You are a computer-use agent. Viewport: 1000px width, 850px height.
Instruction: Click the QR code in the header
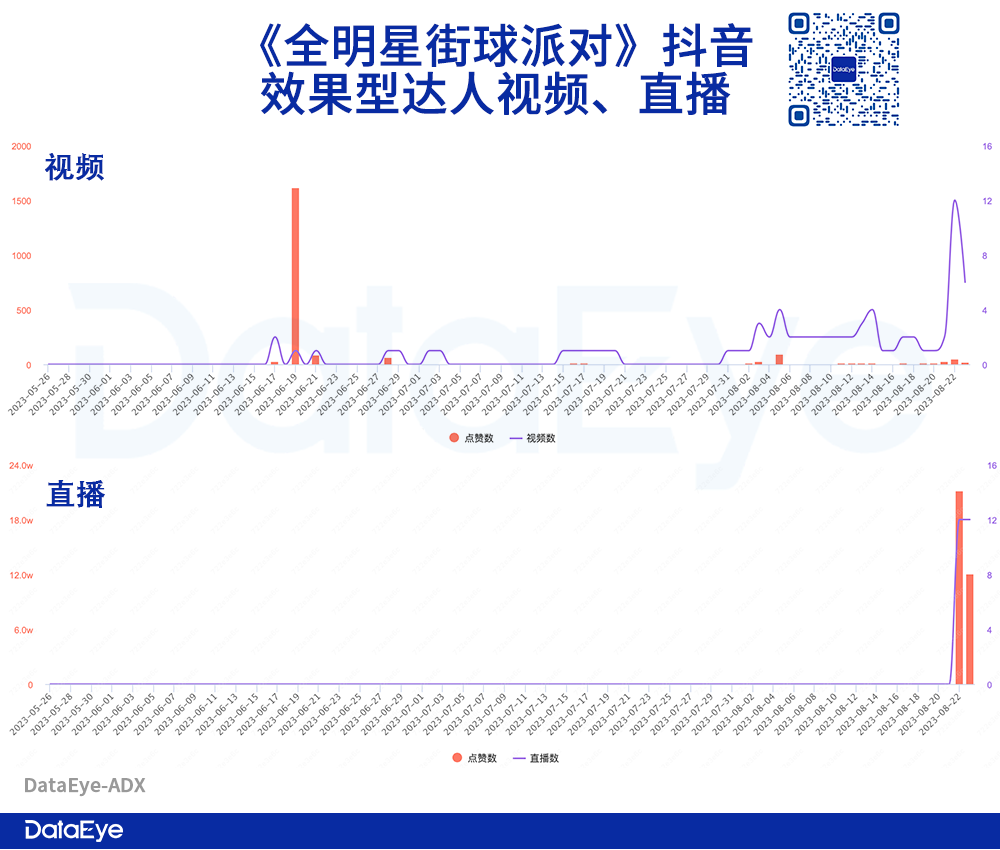[843, 69]
